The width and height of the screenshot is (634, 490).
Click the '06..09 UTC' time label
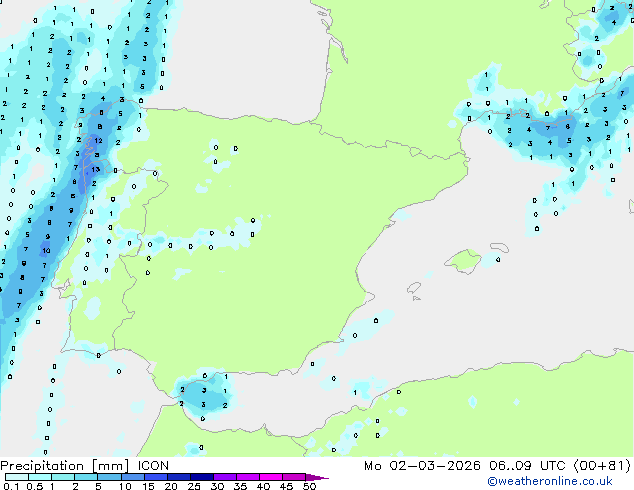[x=526, y=466]
